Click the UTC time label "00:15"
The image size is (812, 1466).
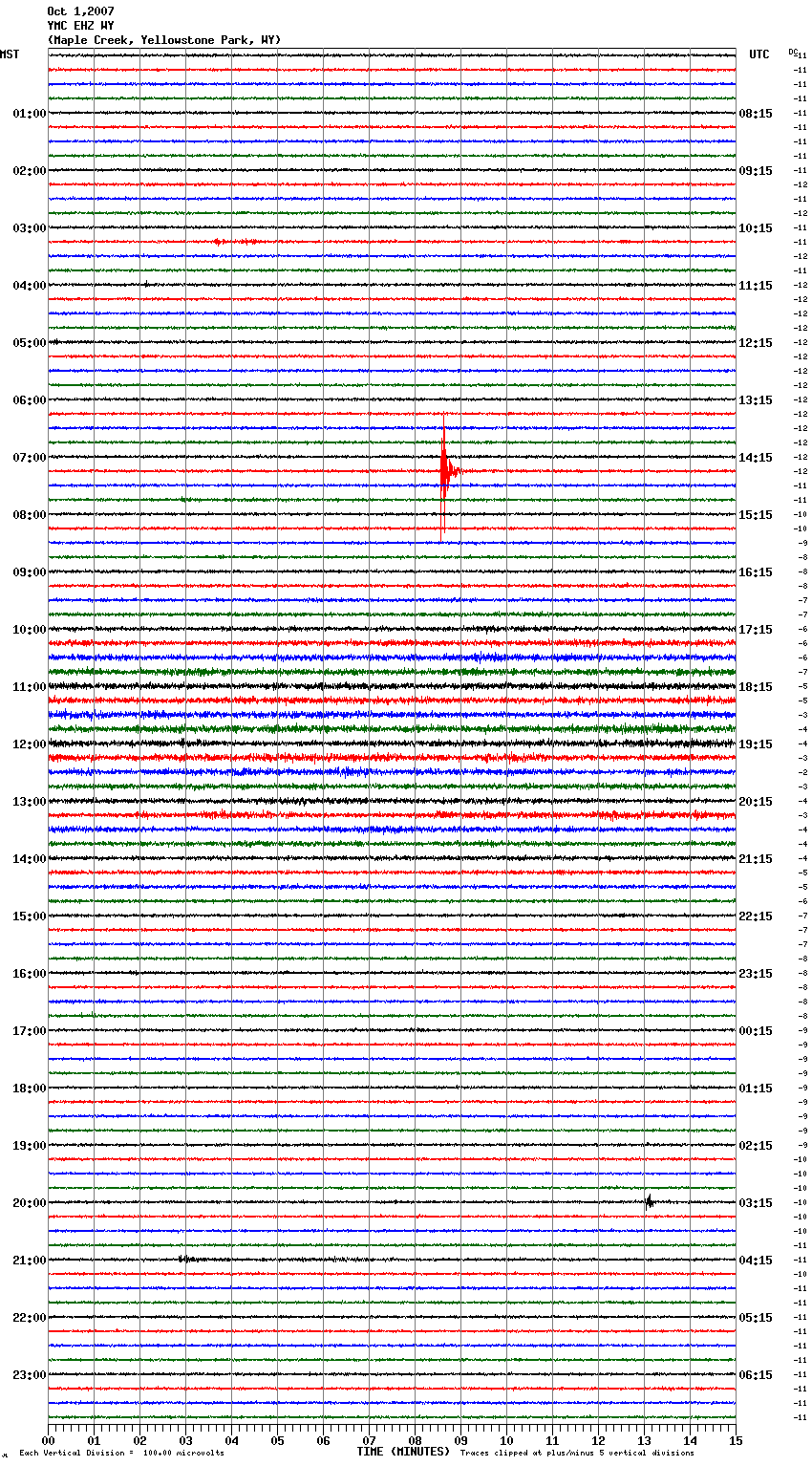tap(756, 1031)
